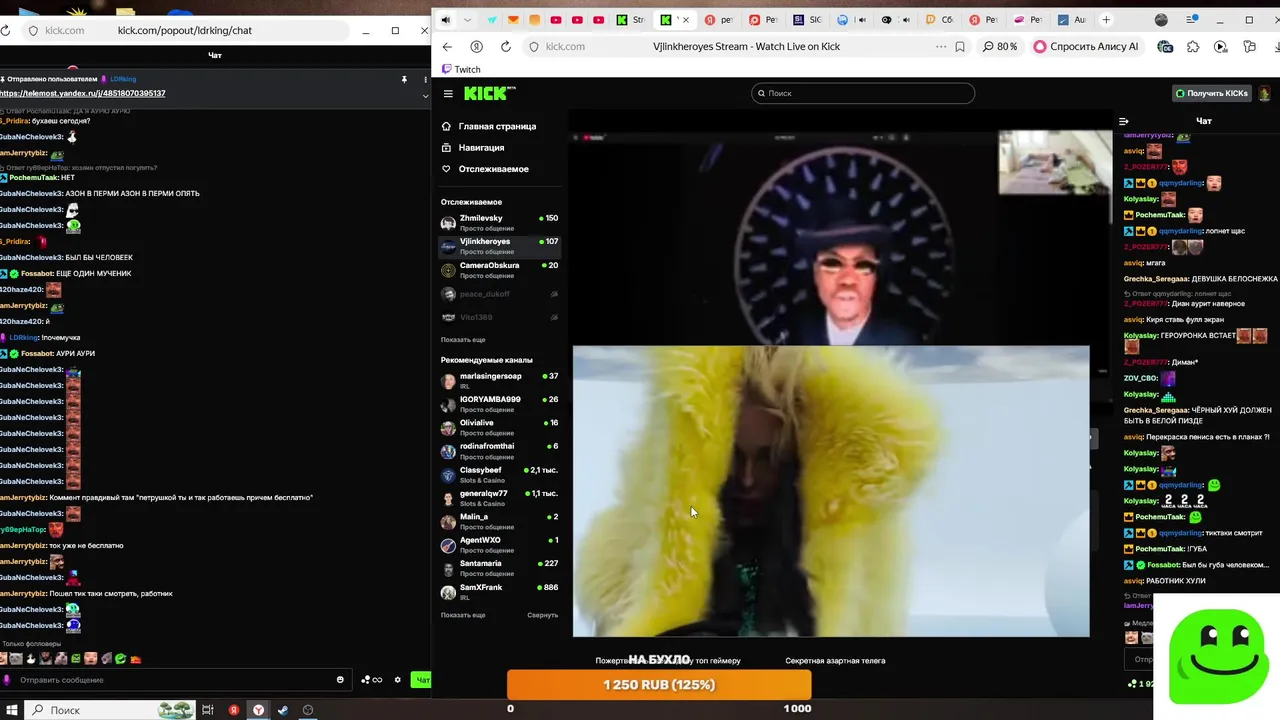Open the emoji picker in popout chat
Image resolution: width=1280 pixels, height=720 pixels.
pos(340,680)
